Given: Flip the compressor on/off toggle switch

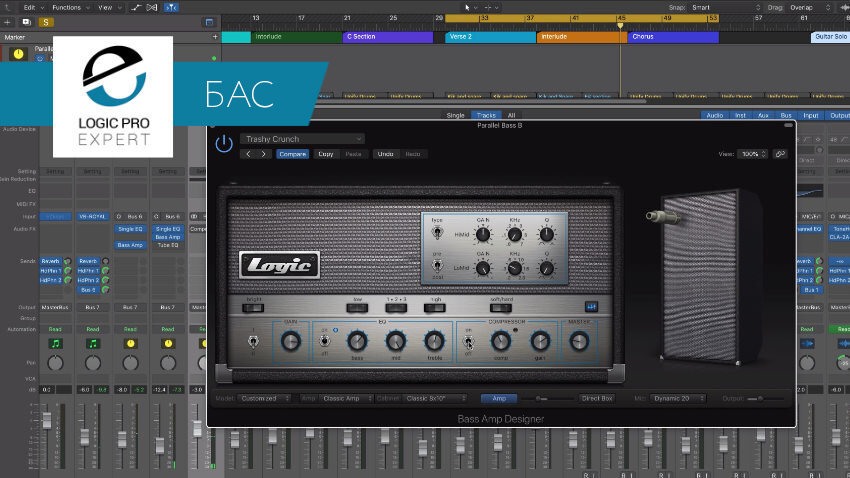Looking at the screenshot, I should coord(468,341).
